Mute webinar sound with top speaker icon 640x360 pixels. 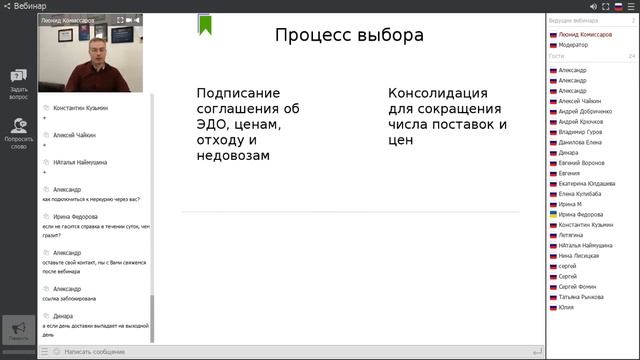(x=593, y=7)
